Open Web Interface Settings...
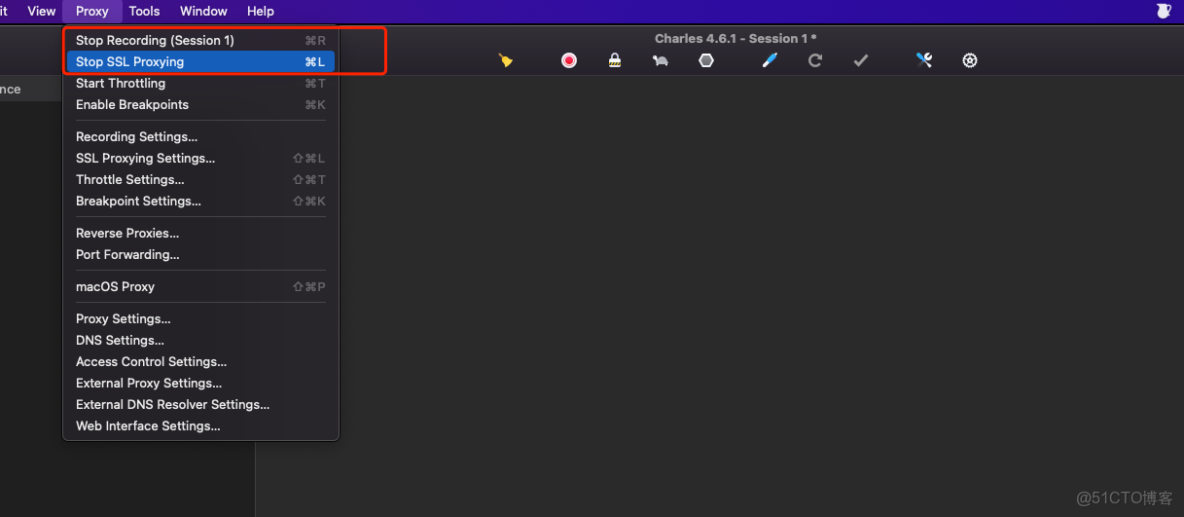 click(201, 426)
